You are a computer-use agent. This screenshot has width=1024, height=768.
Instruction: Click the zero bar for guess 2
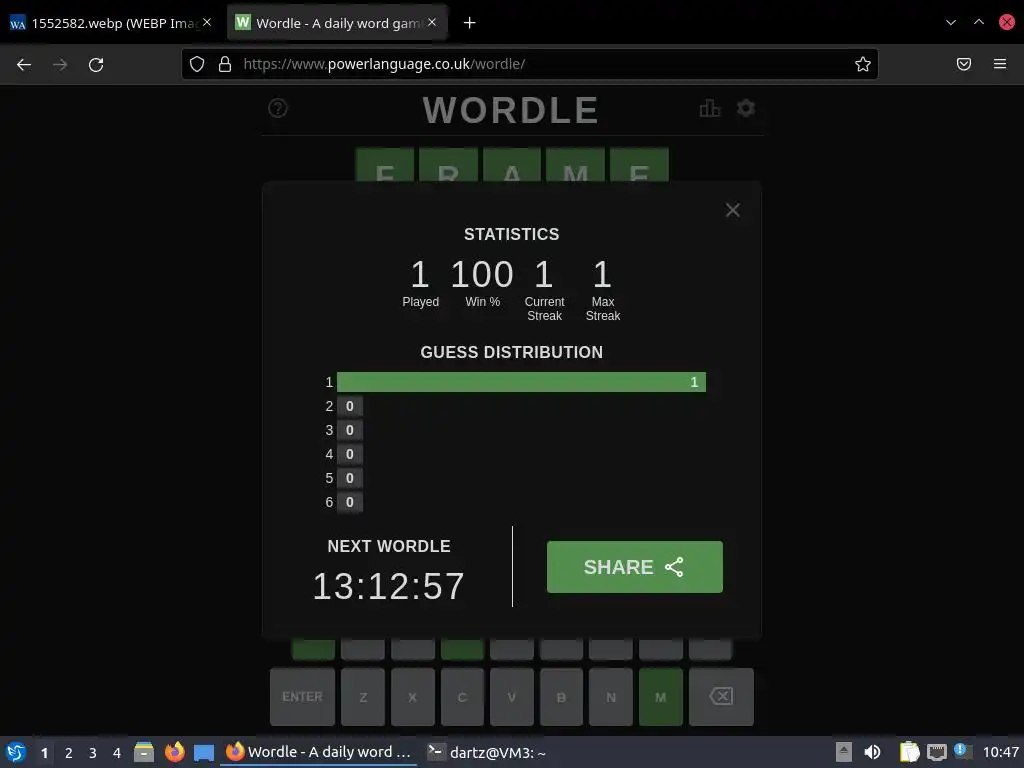[349, 406]
